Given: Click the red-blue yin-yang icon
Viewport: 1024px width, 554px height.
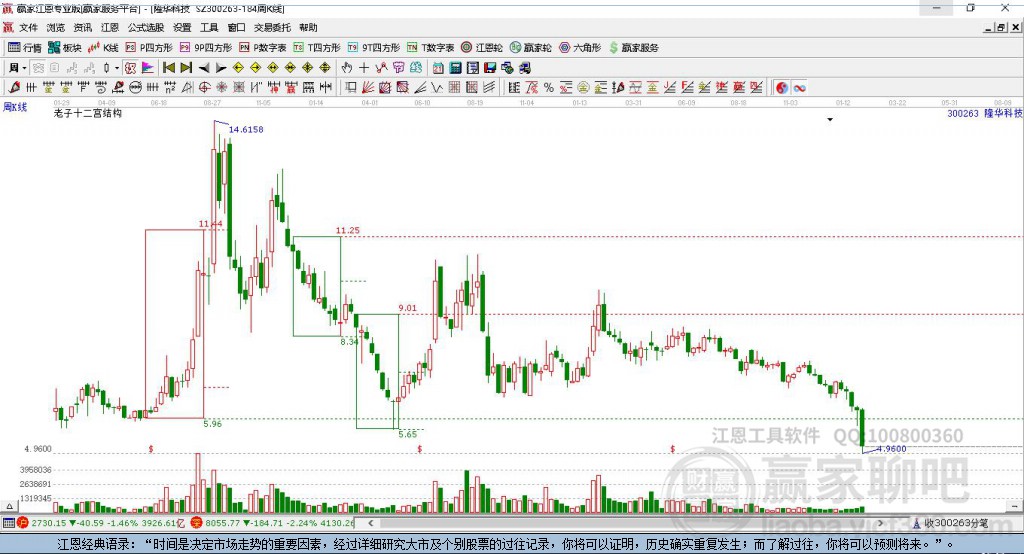Looking at the screenshot, I should point(782,88).
